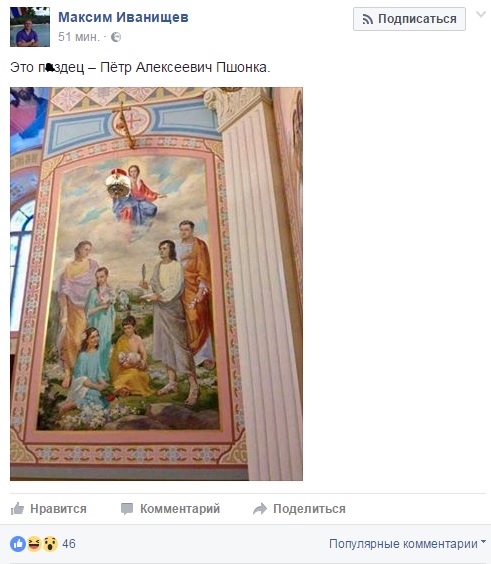Click the Wow surprised reaction icon
This screenshot has height=564, width=491.
pyautogui.click(x=50, y=543)
